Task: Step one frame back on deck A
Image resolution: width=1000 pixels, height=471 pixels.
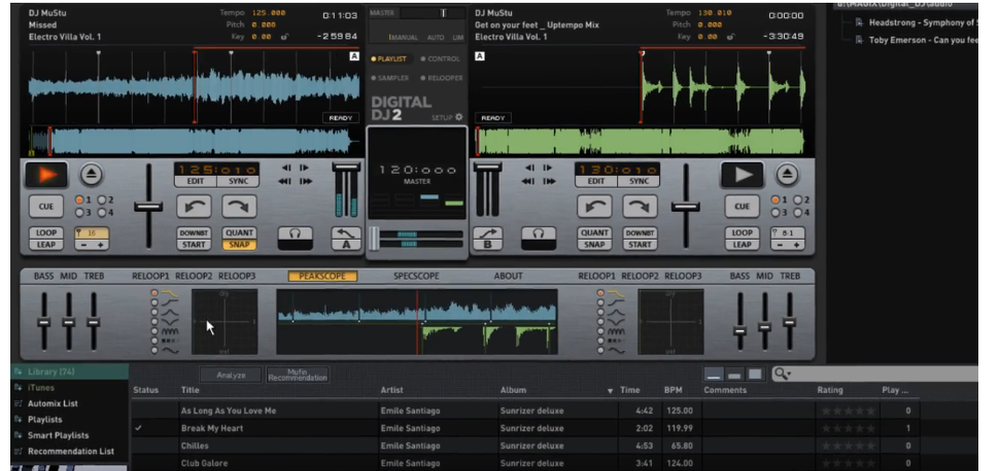Action: point(287,168)
